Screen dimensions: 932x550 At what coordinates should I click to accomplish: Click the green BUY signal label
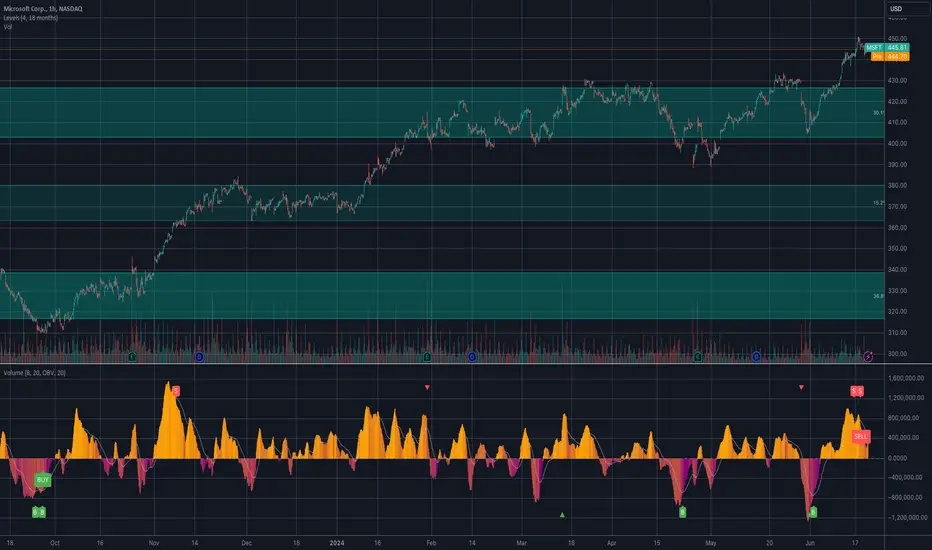42,480
